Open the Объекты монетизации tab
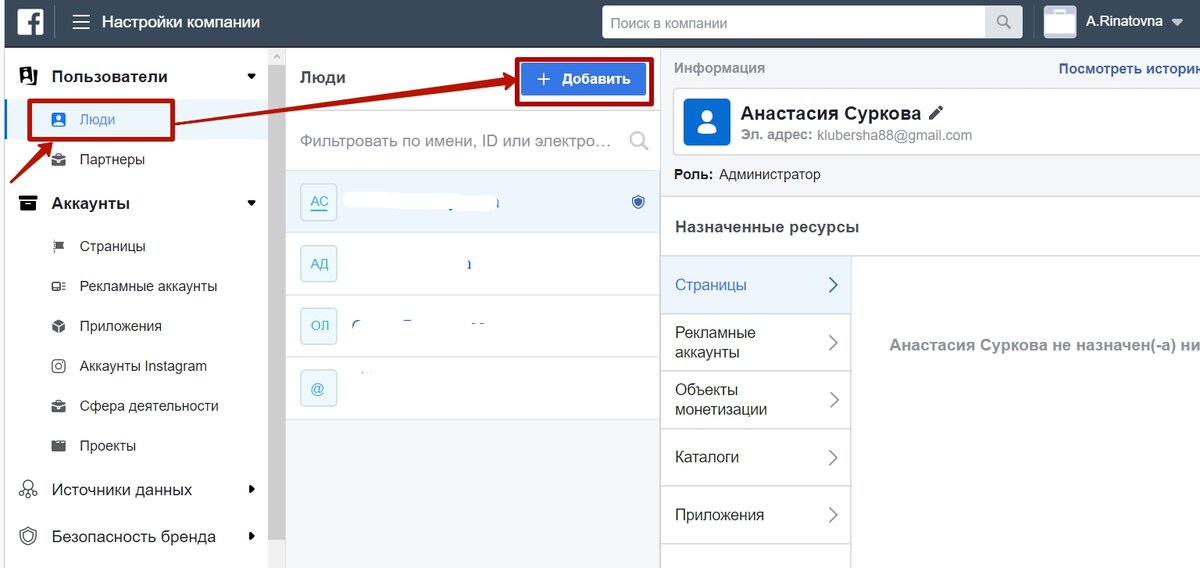 point(756,400)
